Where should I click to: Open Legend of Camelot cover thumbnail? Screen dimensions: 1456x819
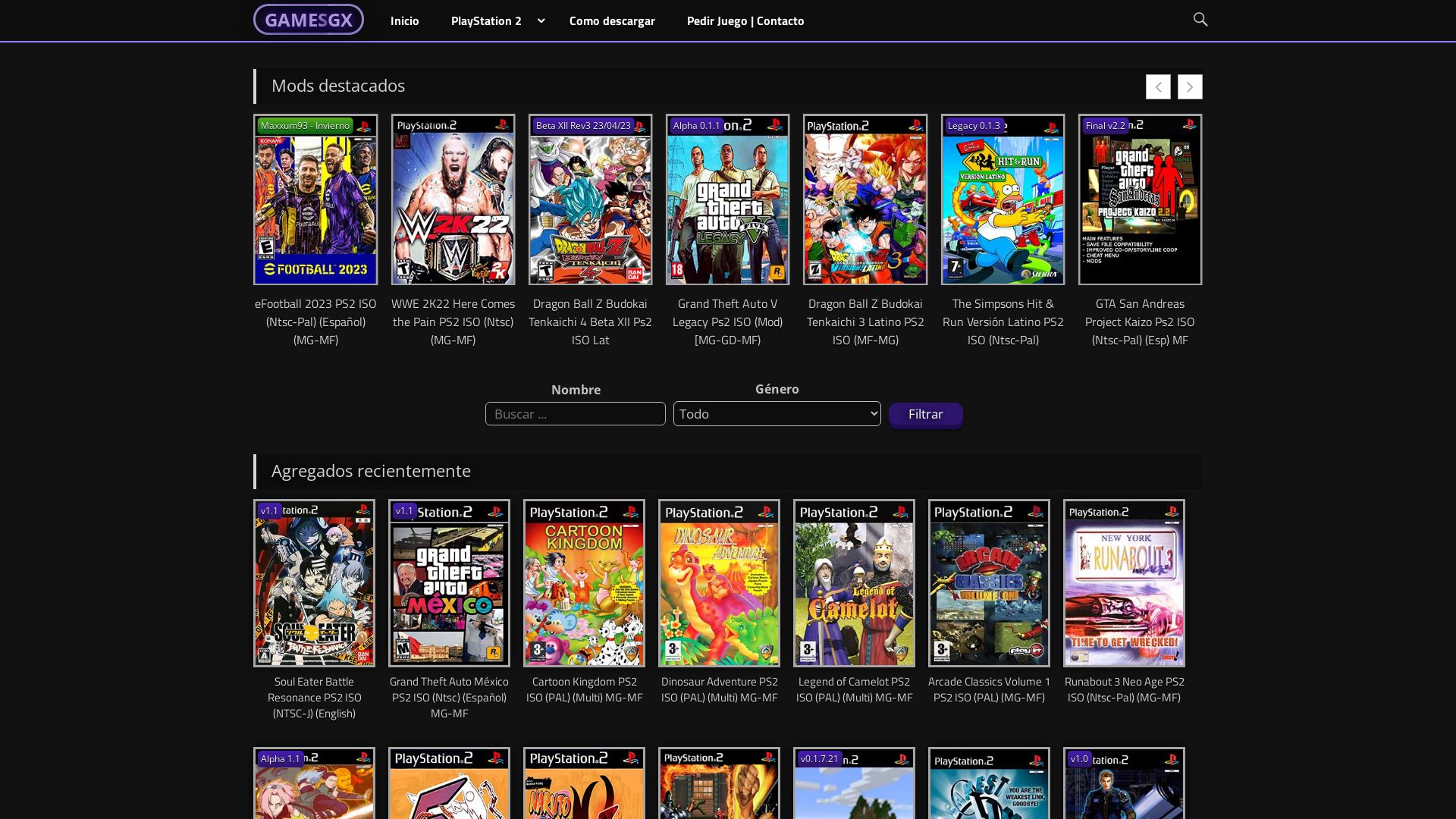[x=854, y=583]
